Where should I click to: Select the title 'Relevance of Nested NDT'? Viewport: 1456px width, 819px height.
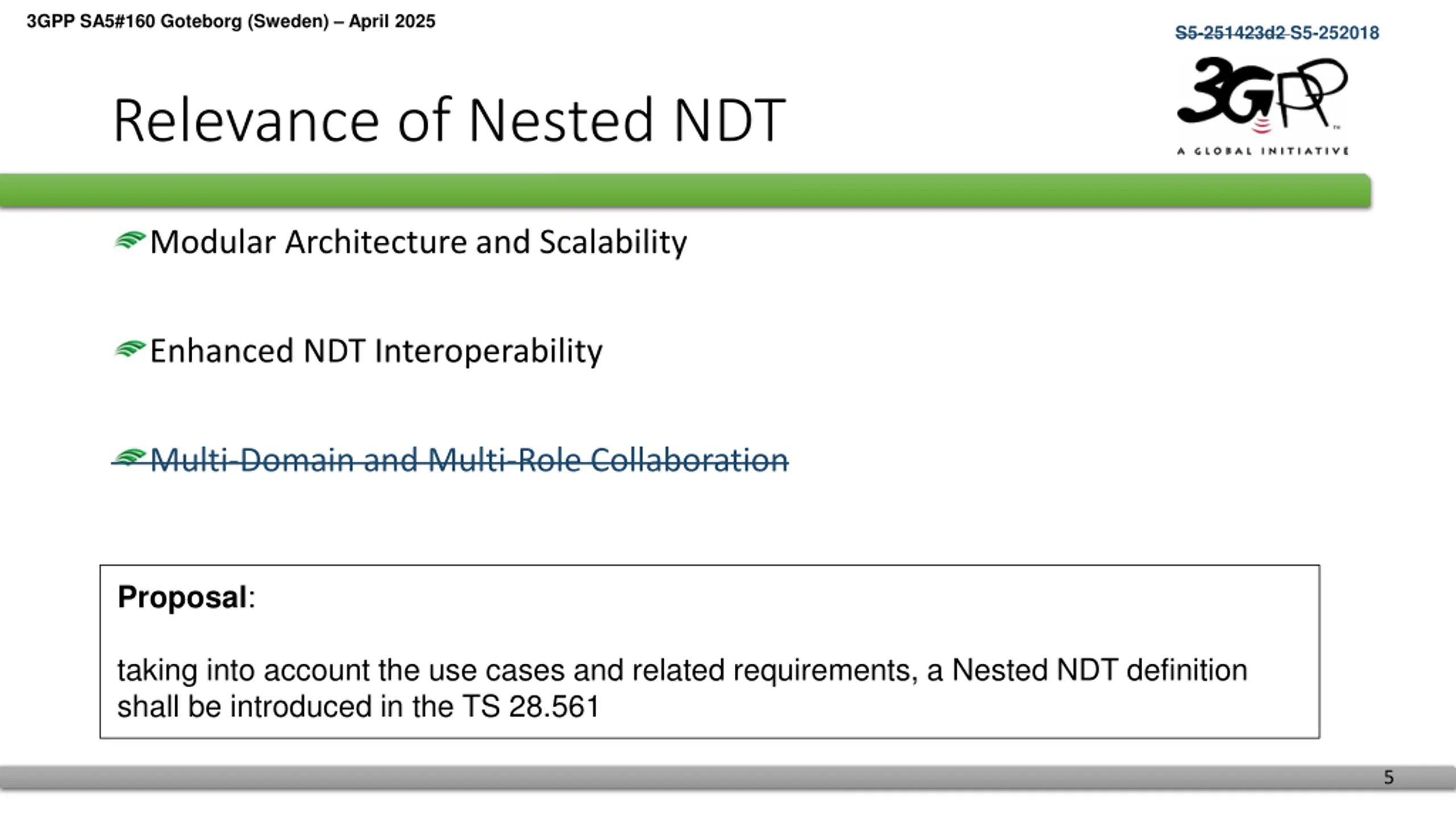[449, 120]
